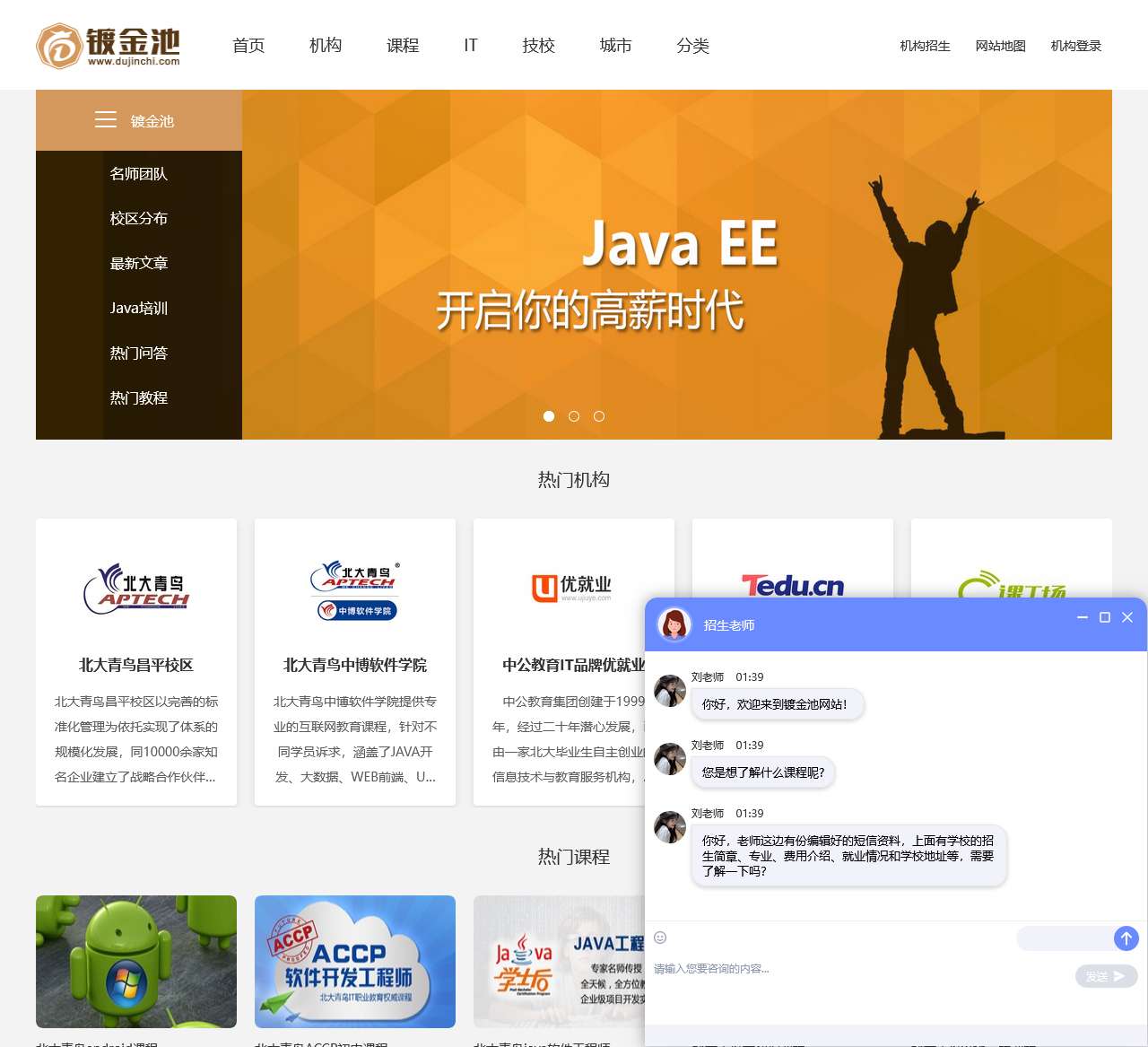Open 名师团队 in the sidebar
The image size is (1148, 1047).
(x=139, y=174)
